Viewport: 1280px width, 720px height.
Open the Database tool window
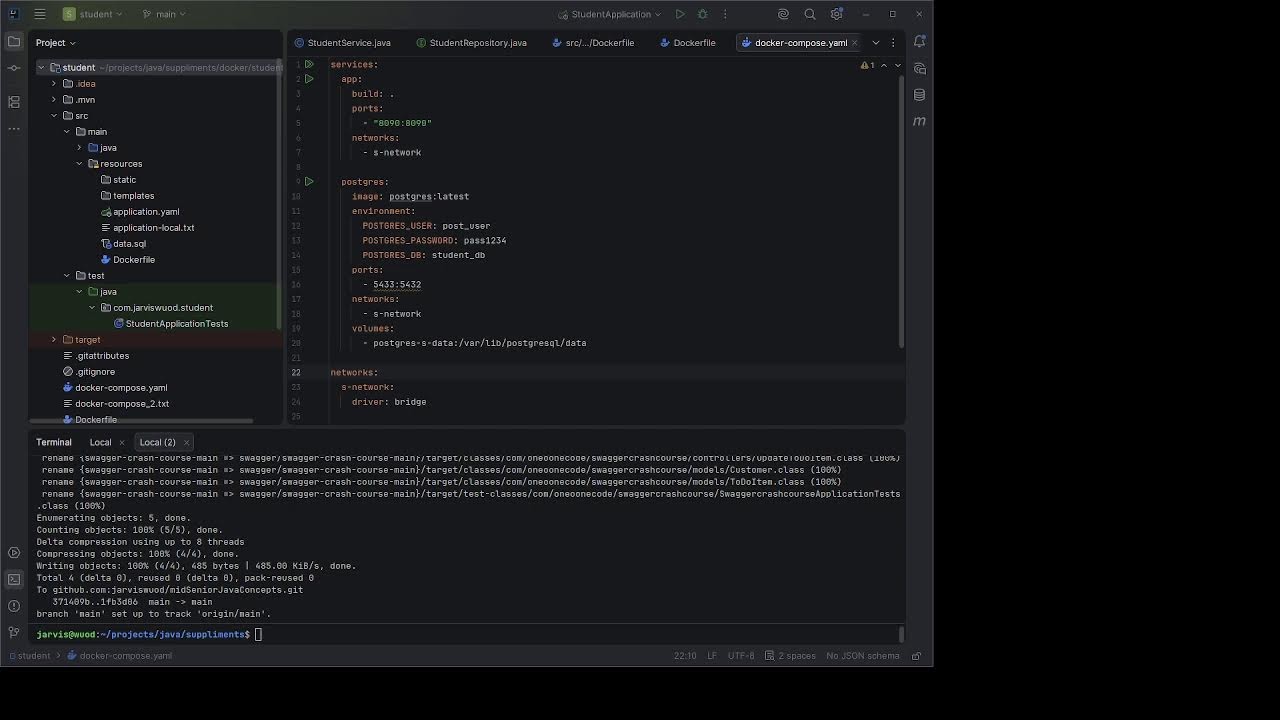pos(919,95)
